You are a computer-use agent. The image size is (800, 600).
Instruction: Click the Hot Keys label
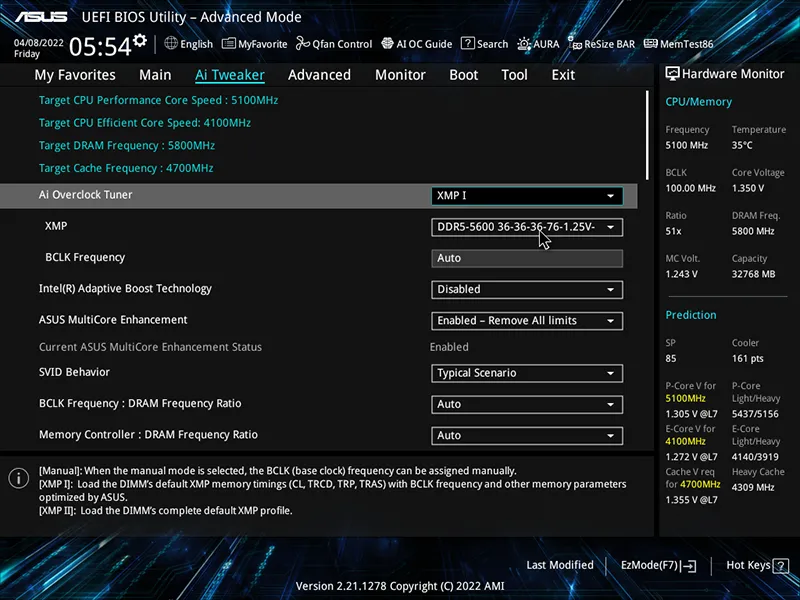coord(748,565)
